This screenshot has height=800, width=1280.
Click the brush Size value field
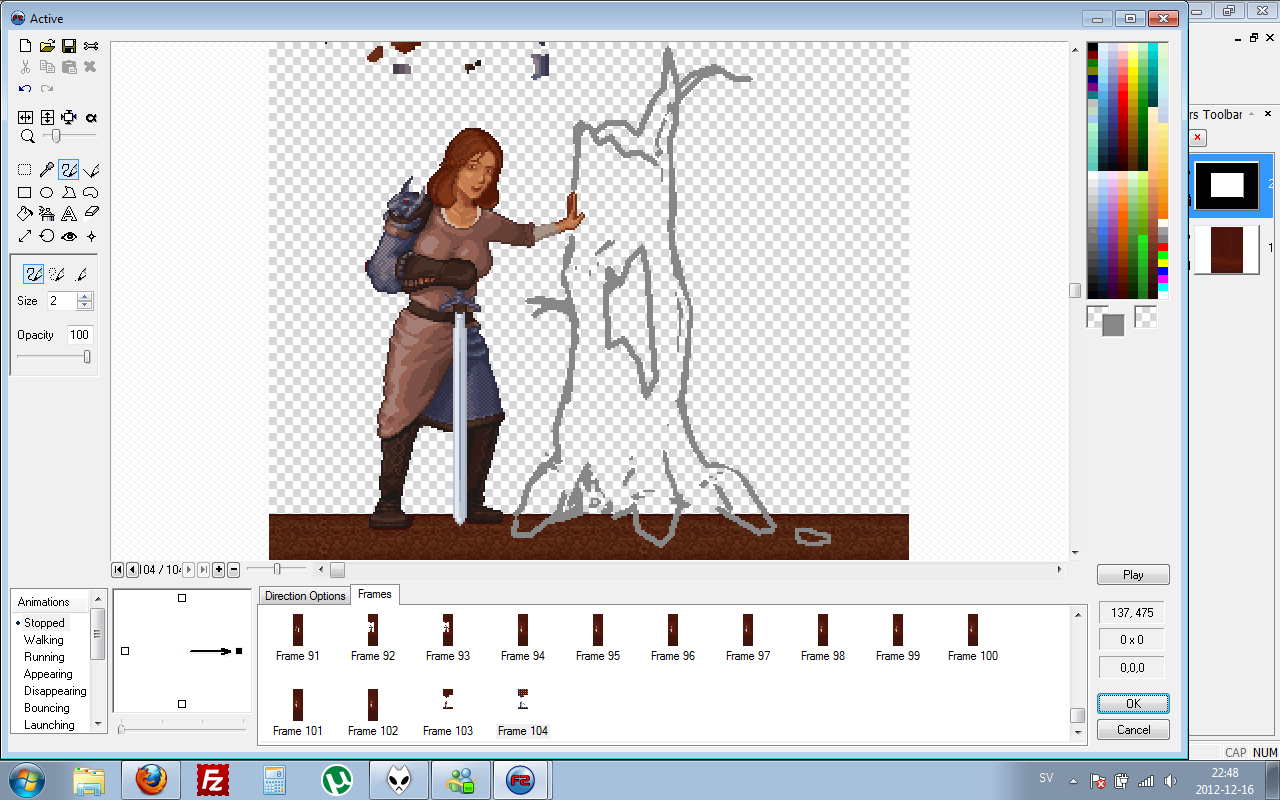coord(62,301)
